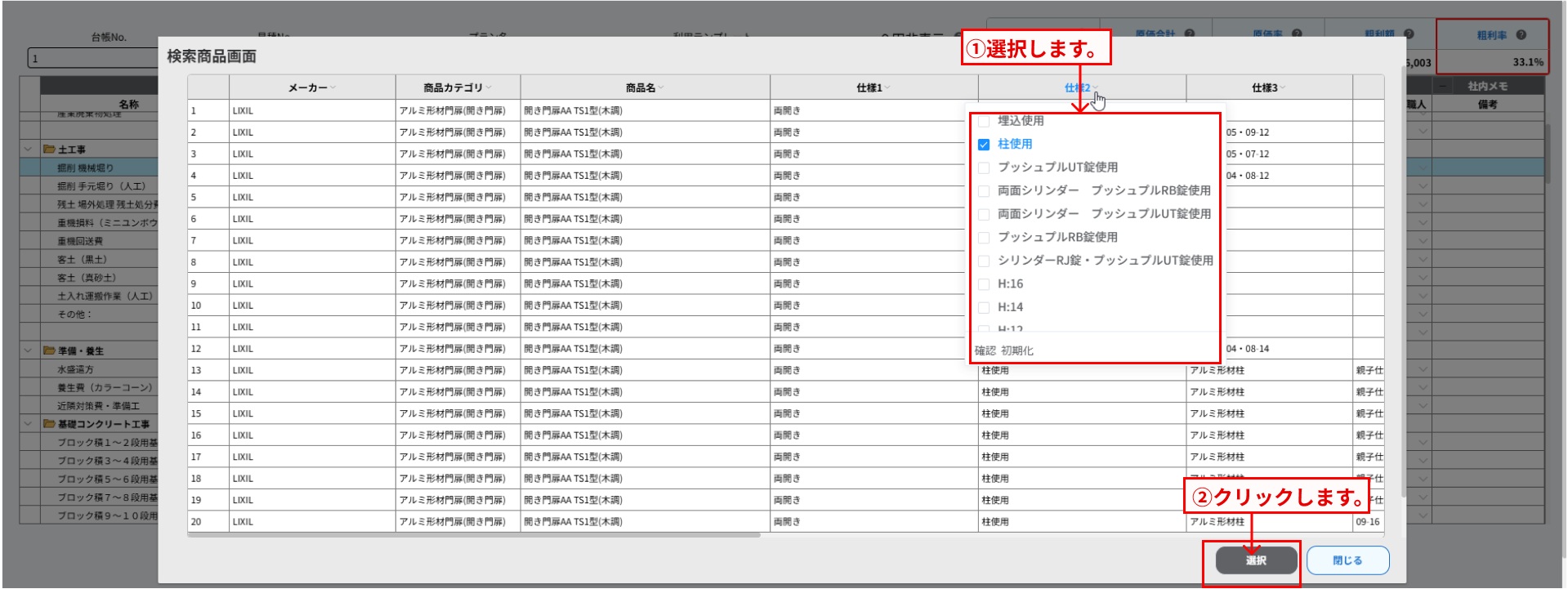
Task: Uncheck the 柱使用 filter option
Action: coord(984,145)
